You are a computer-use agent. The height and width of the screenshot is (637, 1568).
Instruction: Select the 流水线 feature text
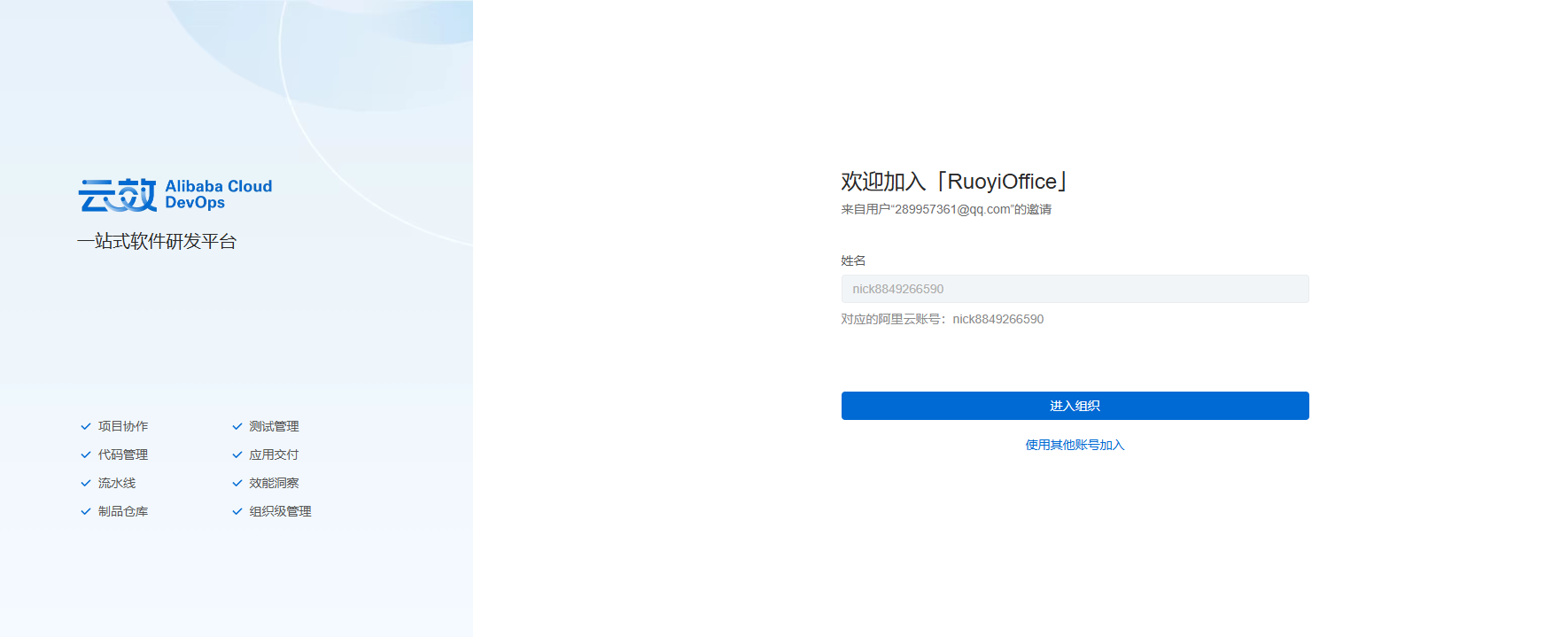tap(117, 483)
